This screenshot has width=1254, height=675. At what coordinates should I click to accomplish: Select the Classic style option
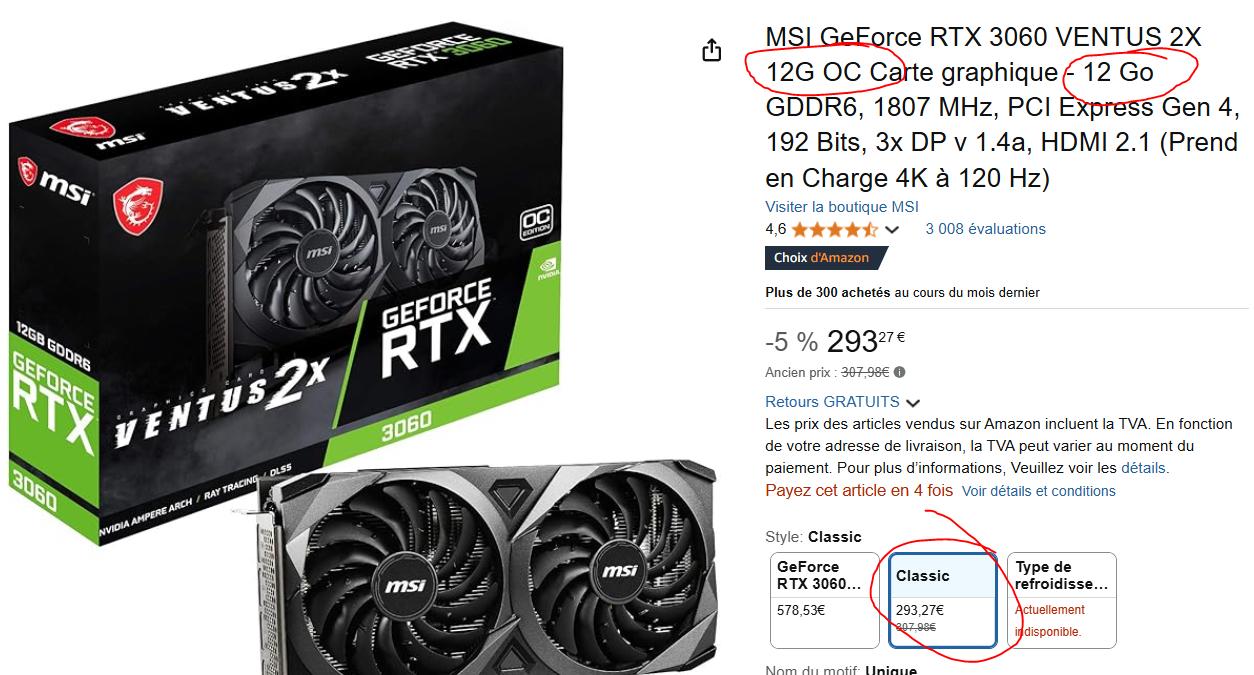(x=943, y=600)
